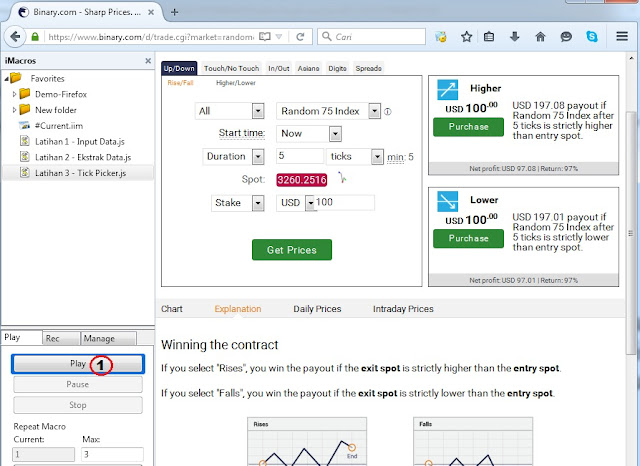Viewport: 640px width, 466px height.
Task: Open a new browser tab with plus
Action: coord(174,12)
